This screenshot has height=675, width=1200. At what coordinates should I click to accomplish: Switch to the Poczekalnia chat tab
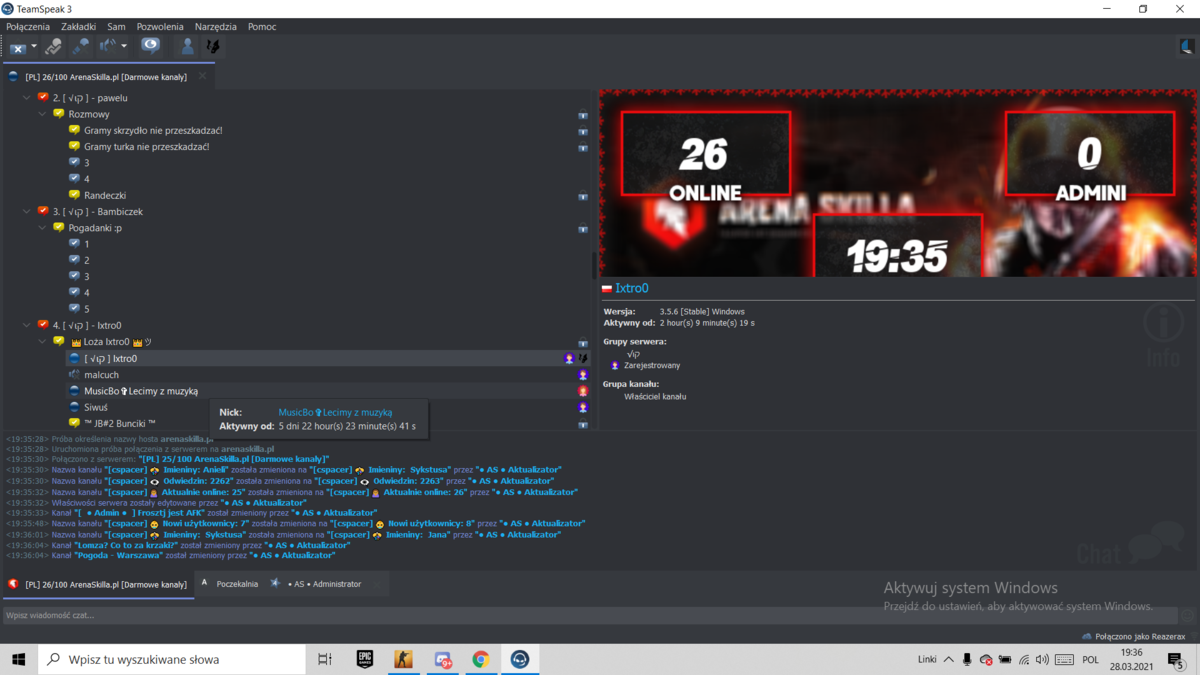pyautogui.click(x=237, y=584)
